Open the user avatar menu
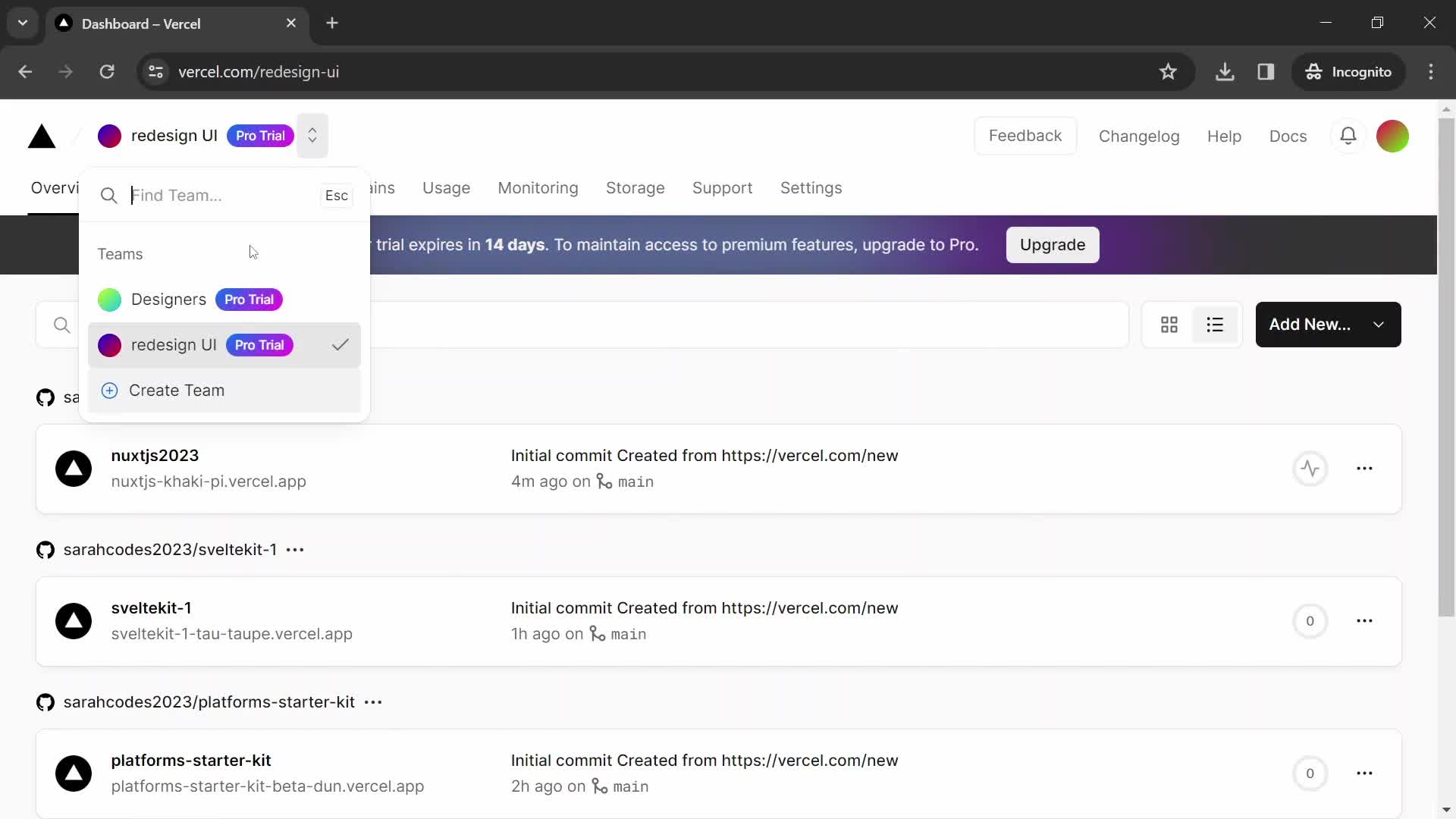The image size is (1456, 819). click(1392, 136)
